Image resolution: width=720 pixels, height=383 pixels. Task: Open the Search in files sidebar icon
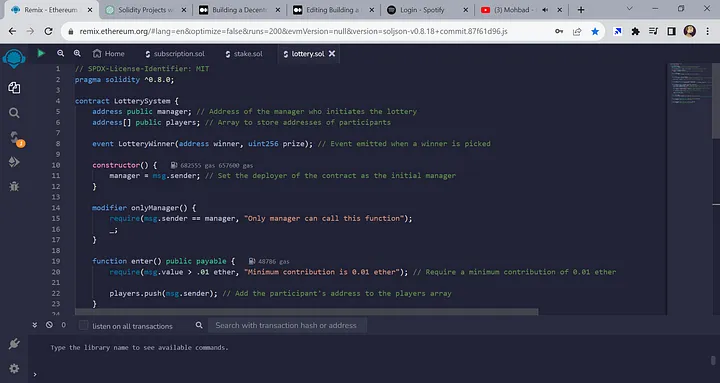(x=14, y=113)
